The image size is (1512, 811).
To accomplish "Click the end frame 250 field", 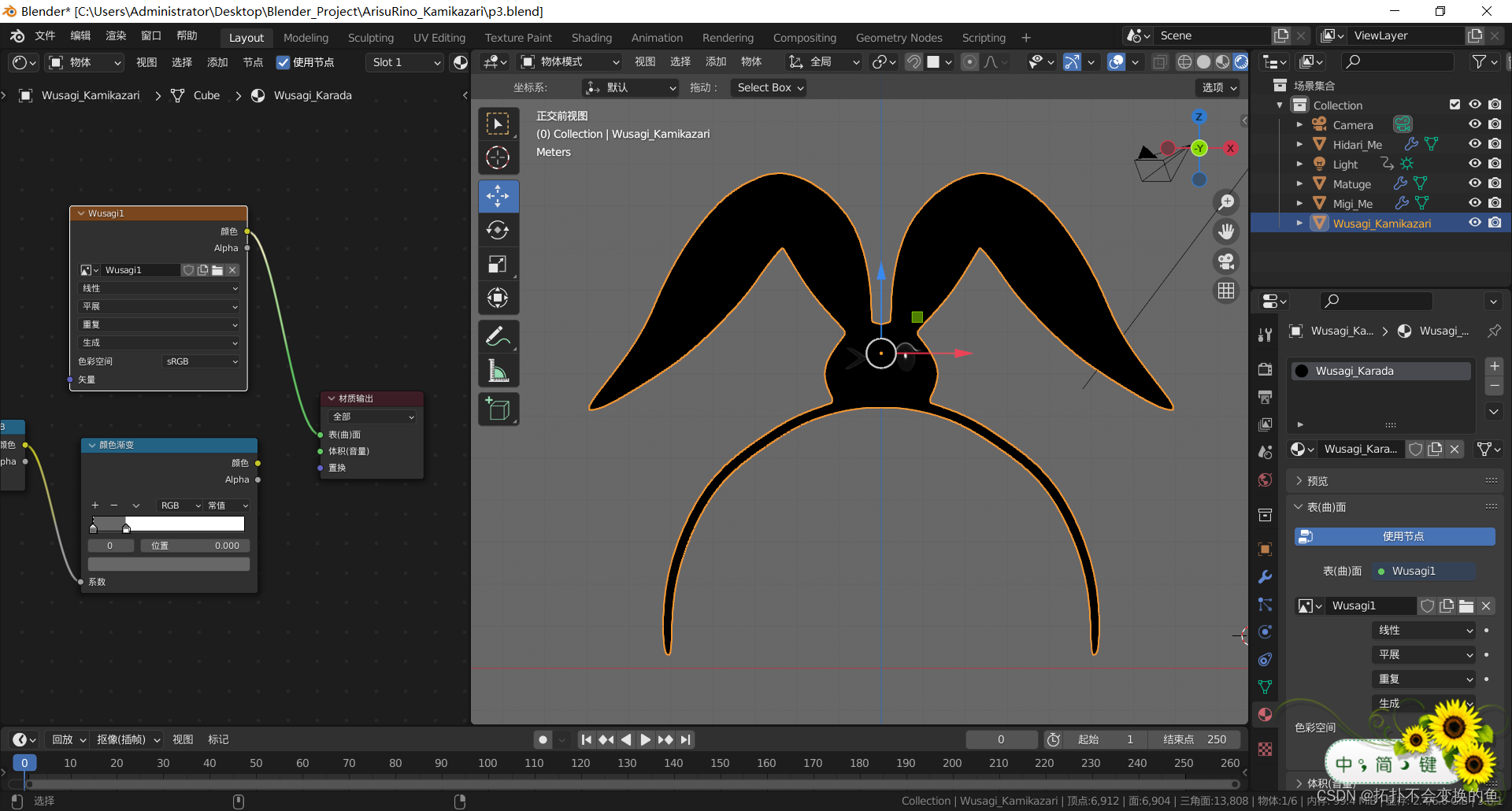I will pos(1195,739).
